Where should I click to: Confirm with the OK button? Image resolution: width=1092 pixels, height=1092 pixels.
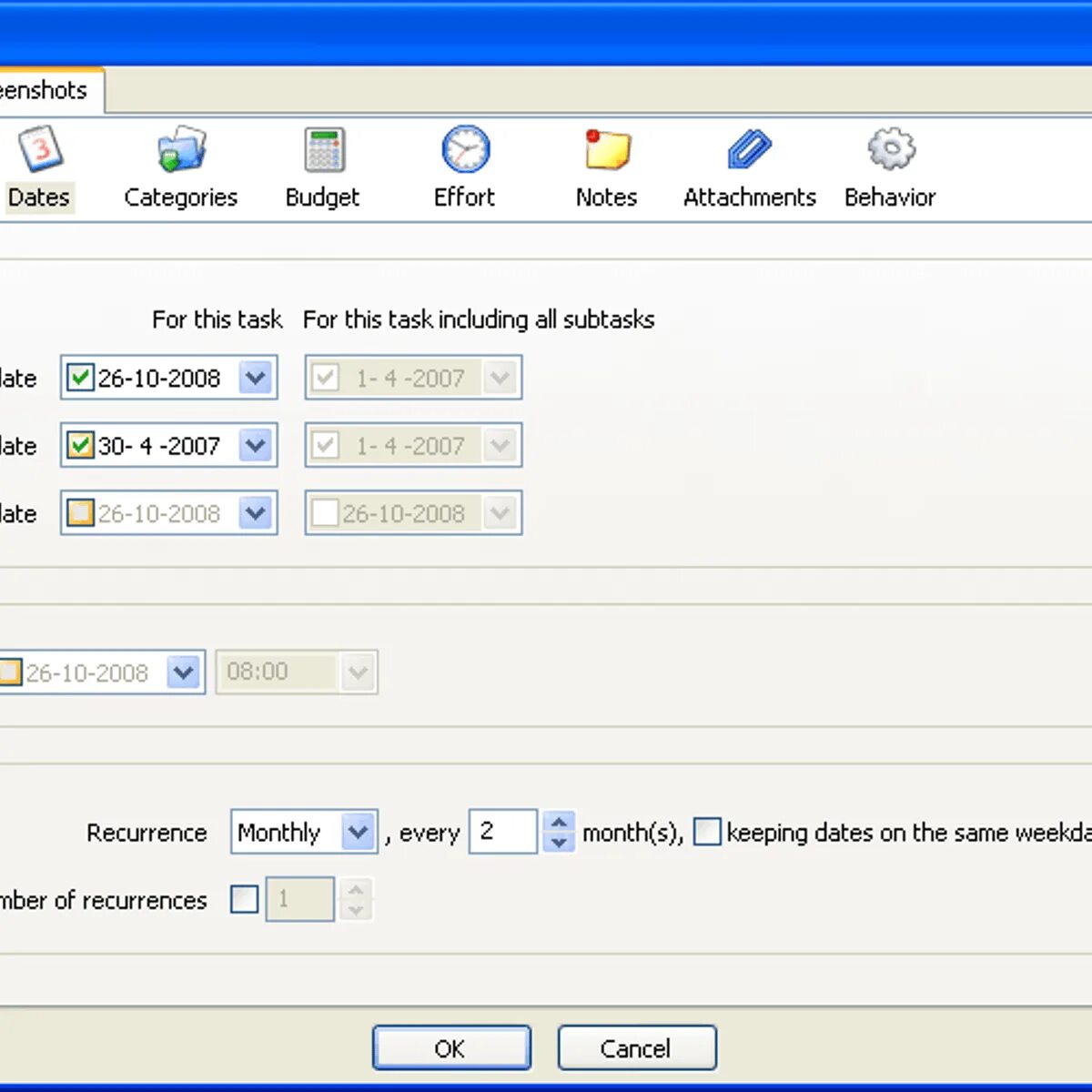coord(451,1048)
